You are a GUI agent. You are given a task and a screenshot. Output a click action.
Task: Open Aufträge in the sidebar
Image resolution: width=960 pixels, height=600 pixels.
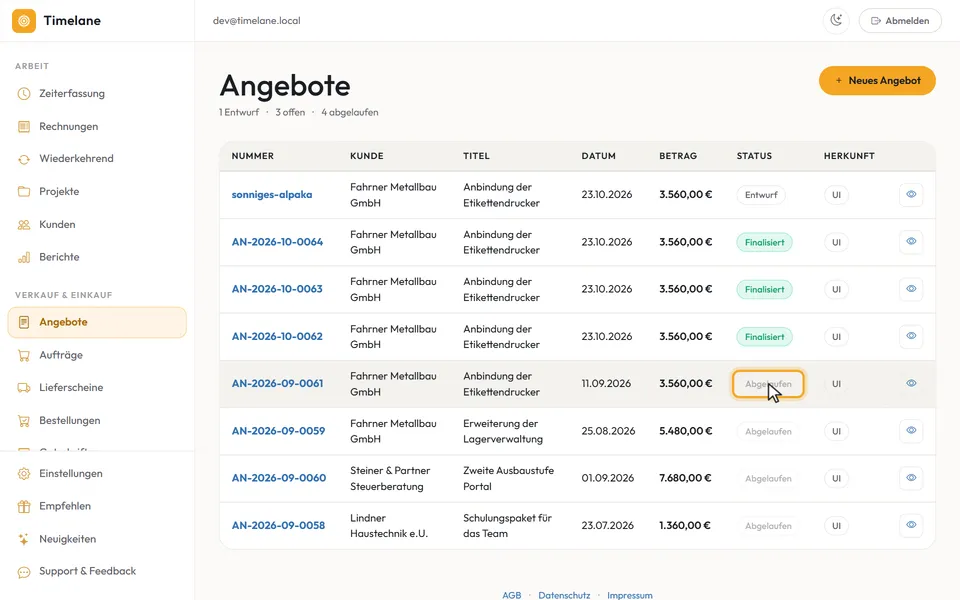97,355
